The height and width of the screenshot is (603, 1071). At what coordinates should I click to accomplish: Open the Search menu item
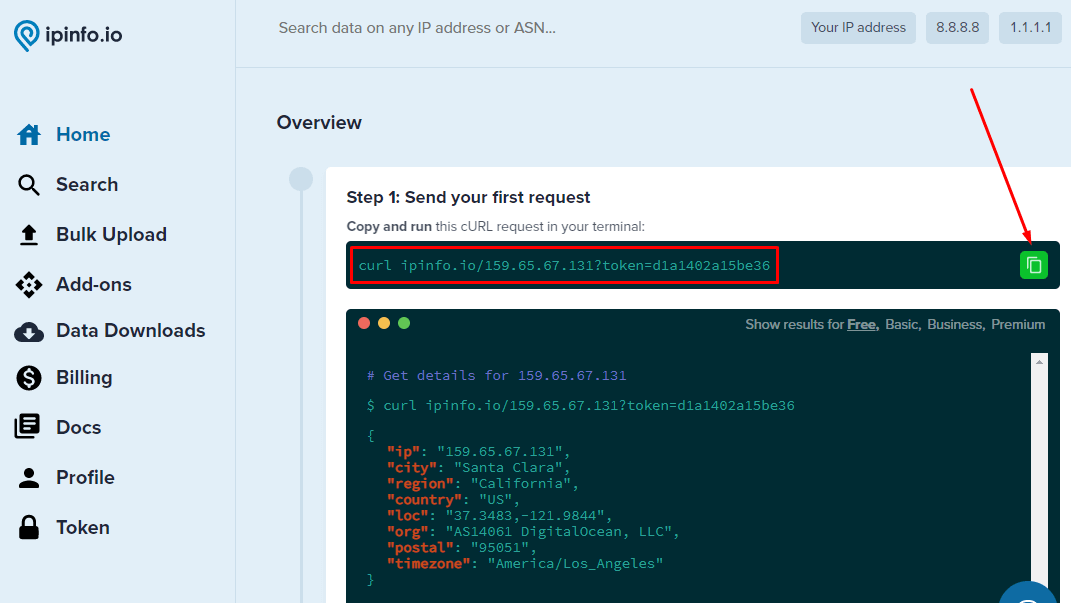coord(87,184)
